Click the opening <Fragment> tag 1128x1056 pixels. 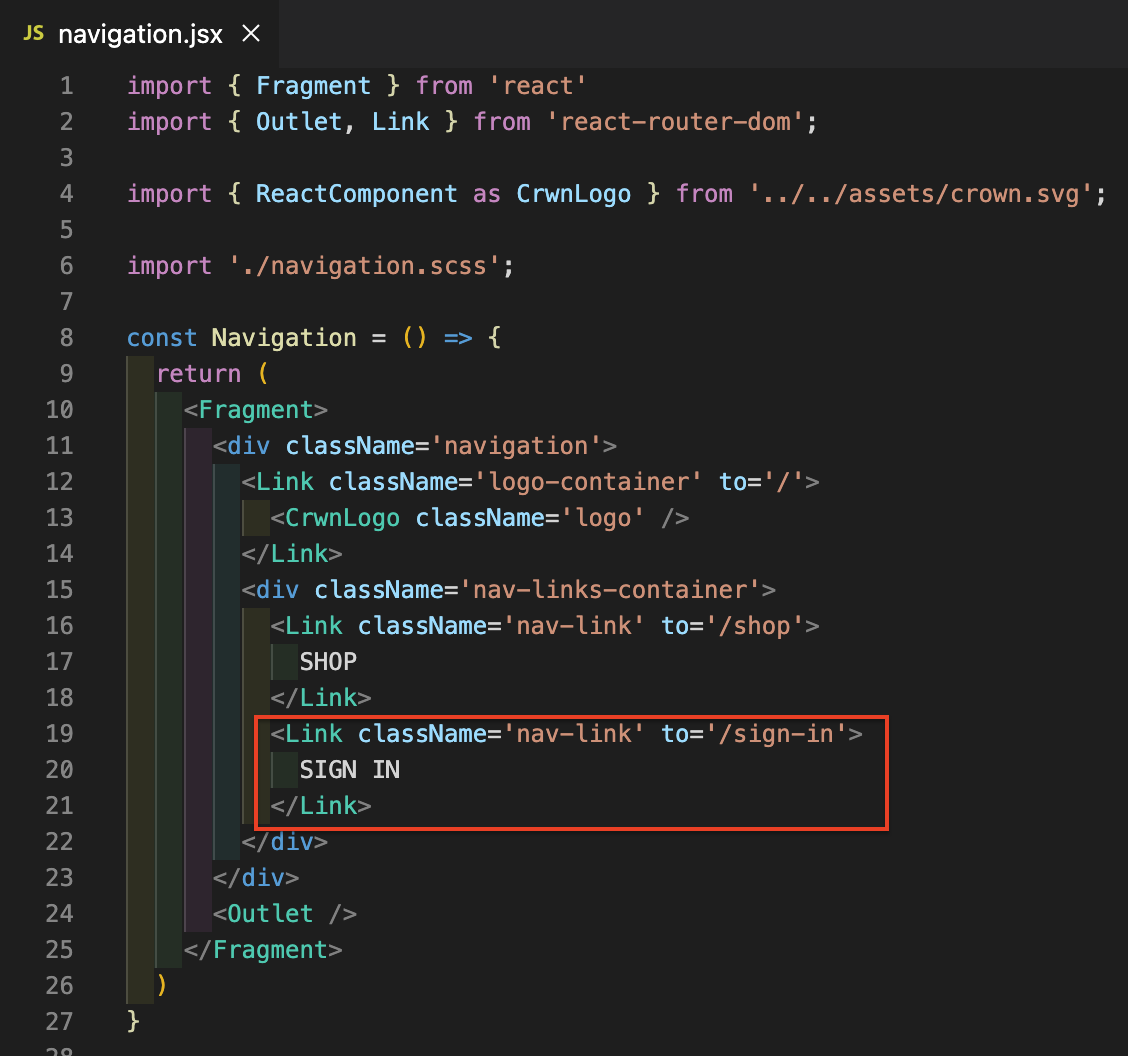[x=256, y=409]
